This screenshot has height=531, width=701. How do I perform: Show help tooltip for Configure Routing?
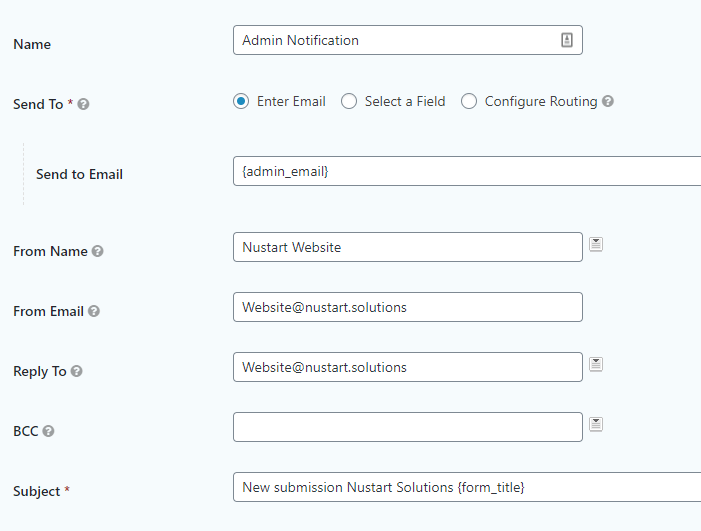(x=608, y=101)
